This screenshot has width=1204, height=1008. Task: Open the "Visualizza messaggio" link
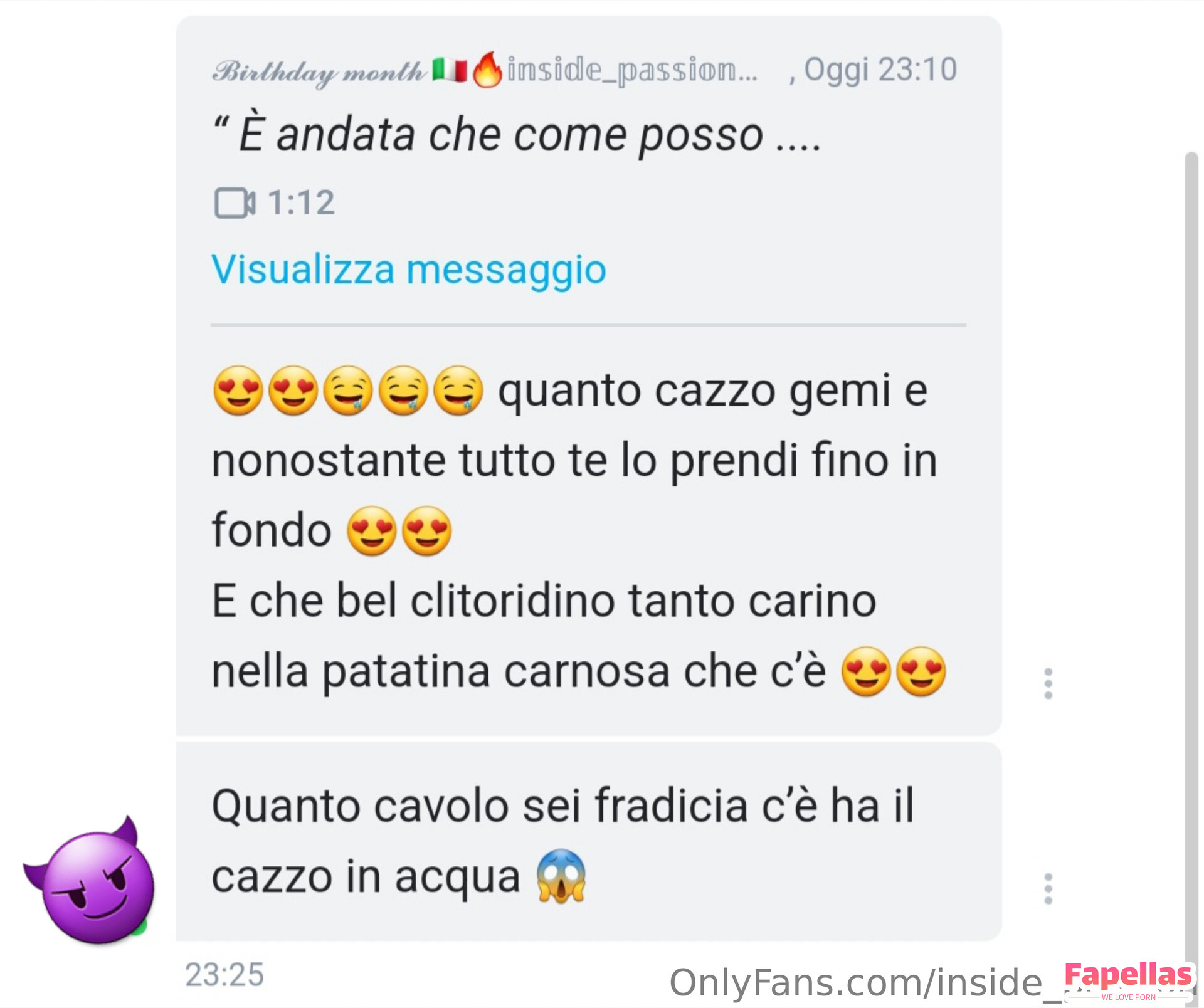click(x=409, y=270)
